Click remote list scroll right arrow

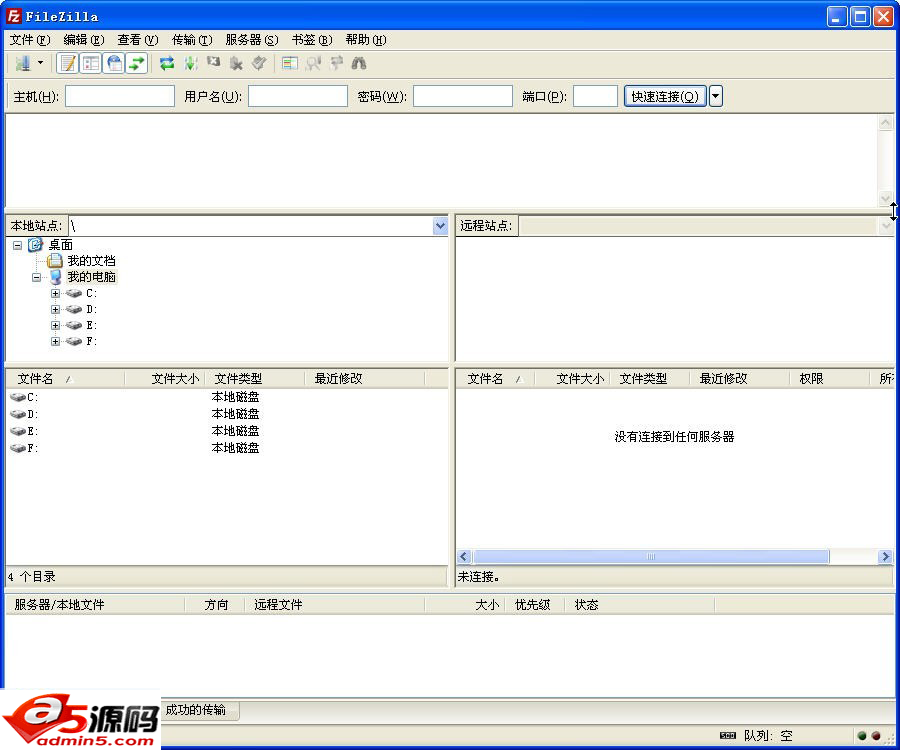(885, 557)
